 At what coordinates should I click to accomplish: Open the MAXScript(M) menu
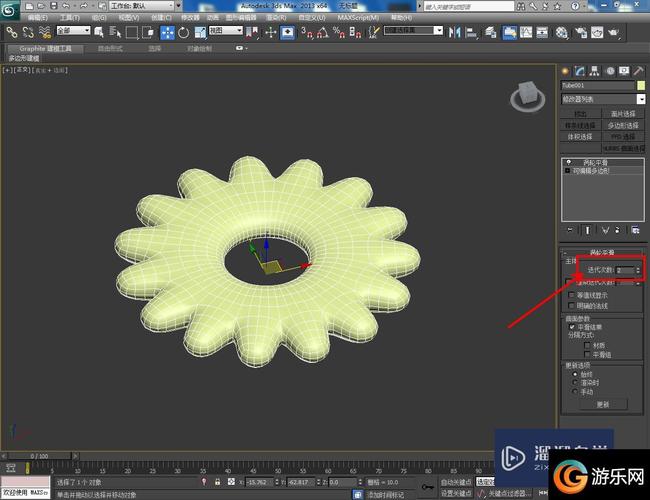[357, 18]
